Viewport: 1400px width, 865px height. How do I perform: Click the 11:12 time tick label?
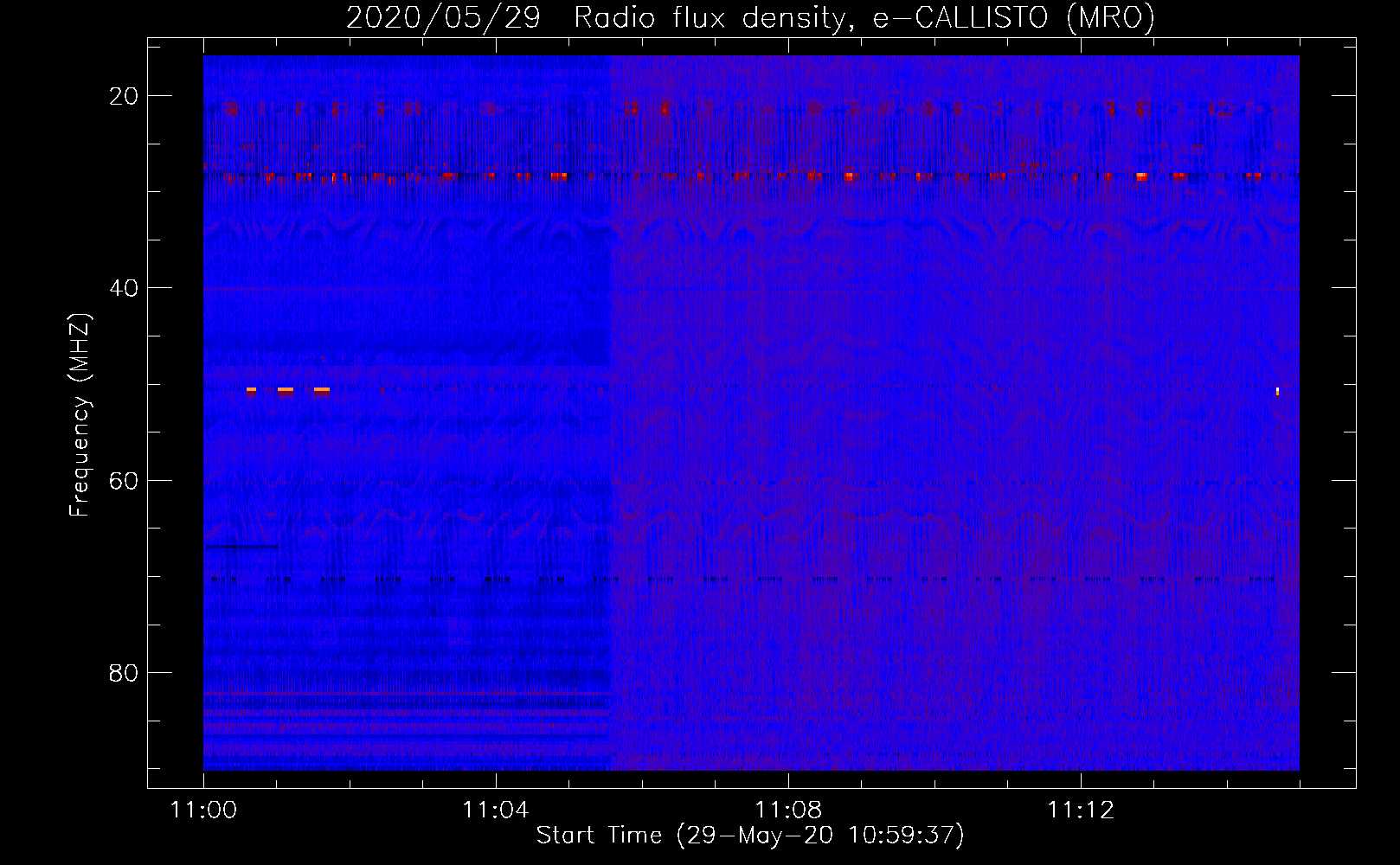click(x=1081, y=811)
